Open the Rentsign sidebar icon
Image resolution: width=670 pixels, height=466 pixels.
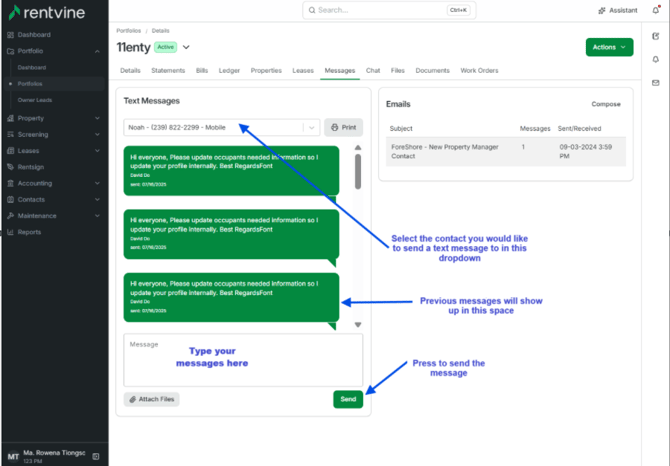[11, 167]
